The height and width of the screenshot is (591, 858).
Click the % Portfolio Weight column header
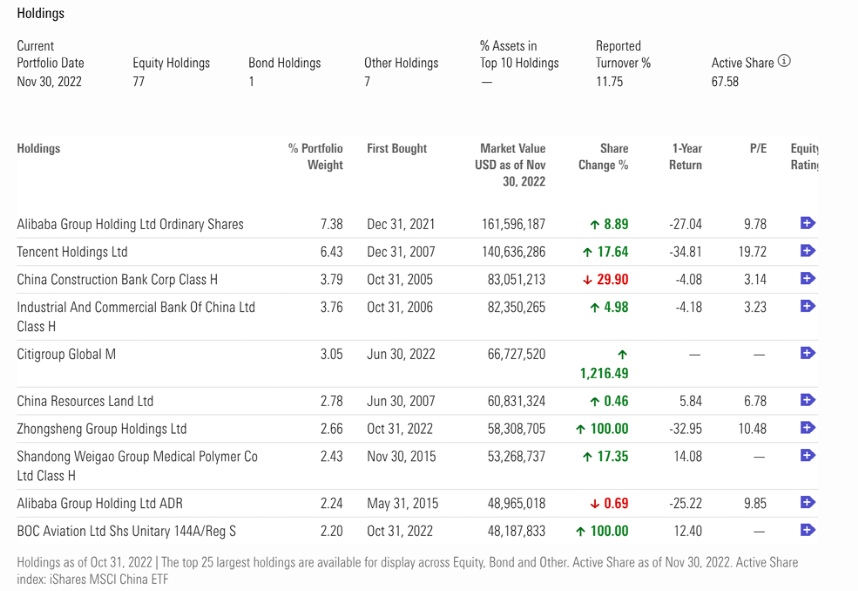click(x=315, y=157)
